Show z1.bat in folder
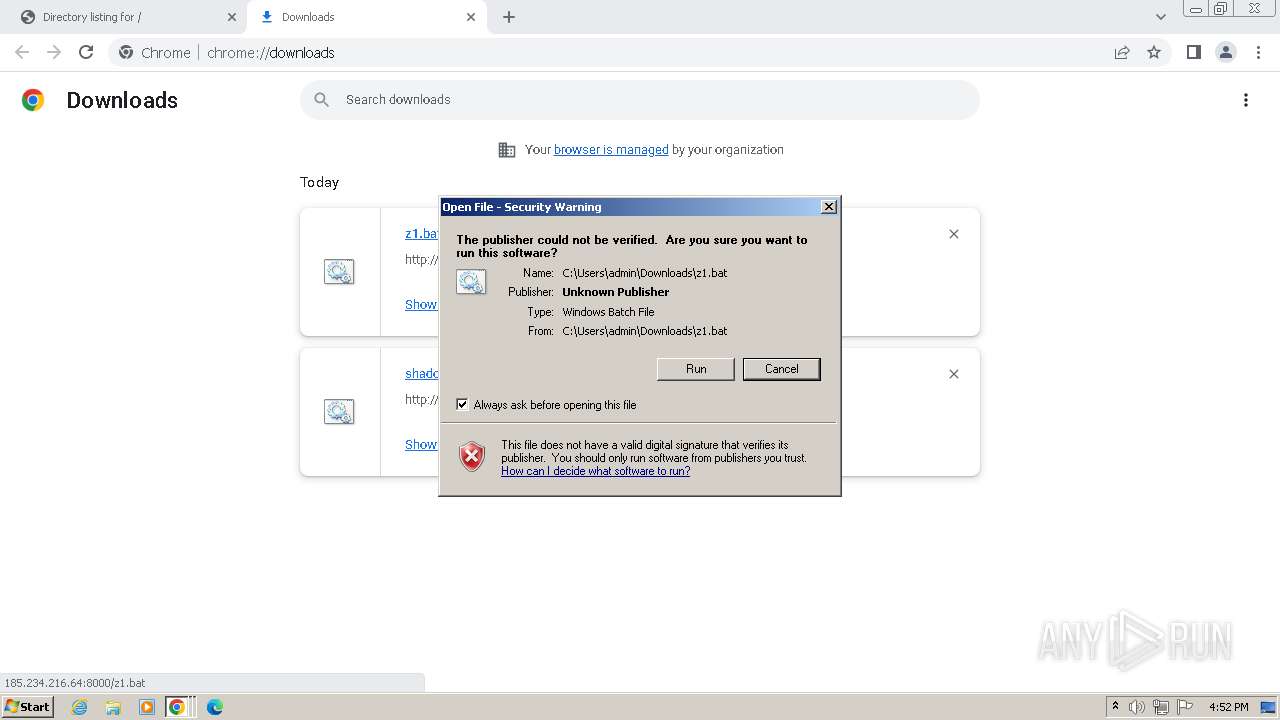The width and height of the screenshot is (1280, 720). (421, 304)
